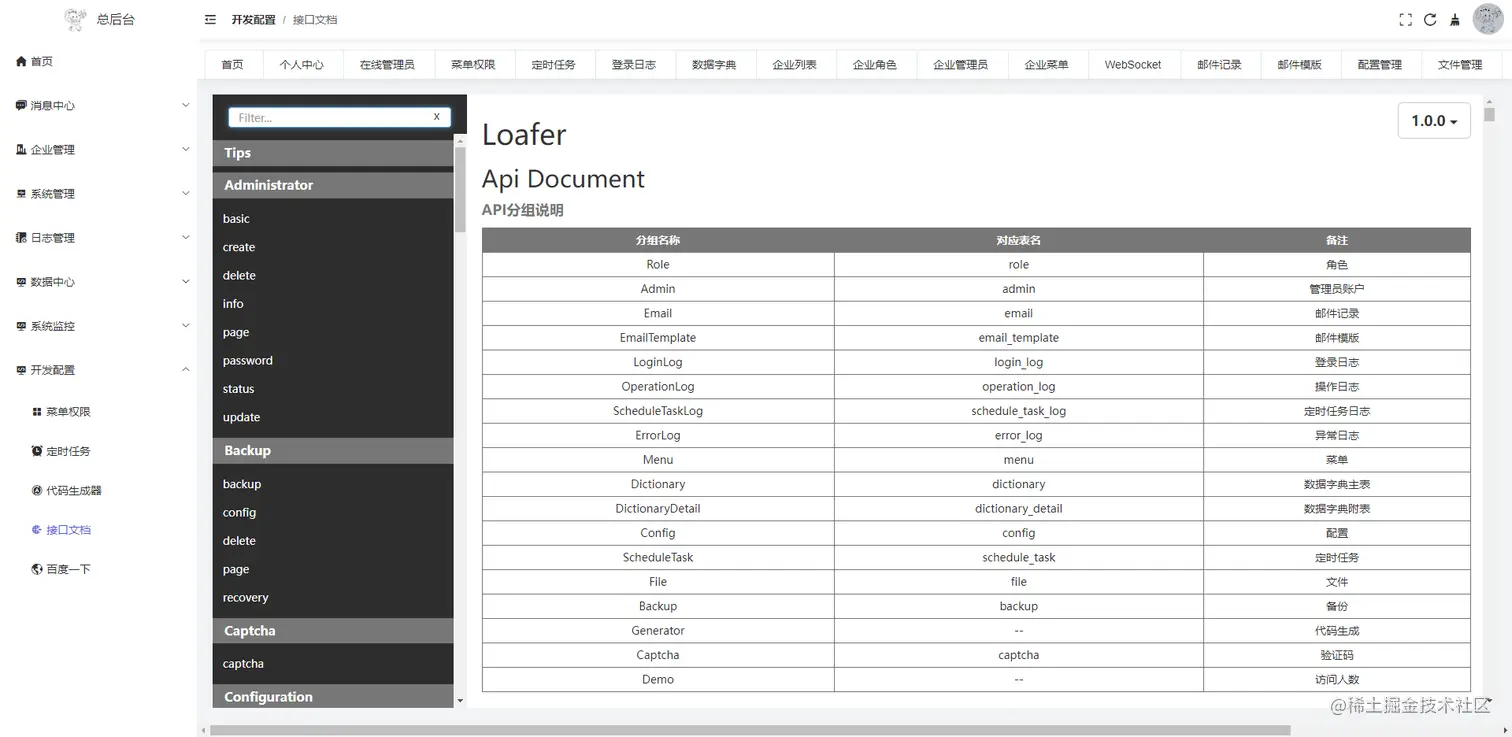This screenshot has height=737, width=1512.
Task: Click the 首页 home icon in sidebar
Action: coord(34,61)
